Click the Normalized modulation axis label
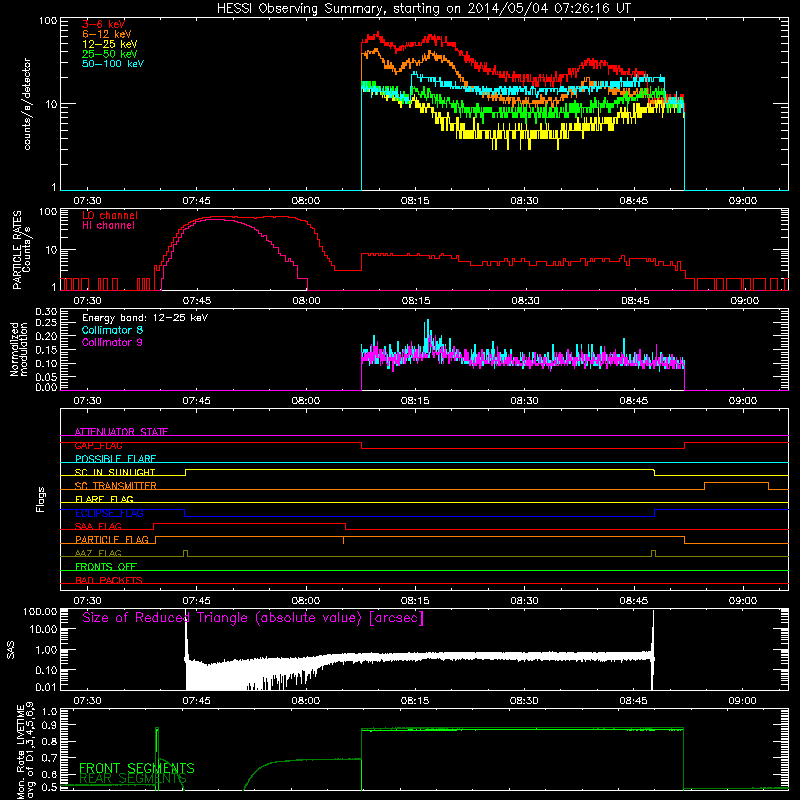The image size is (800, 800). [18, 349]
